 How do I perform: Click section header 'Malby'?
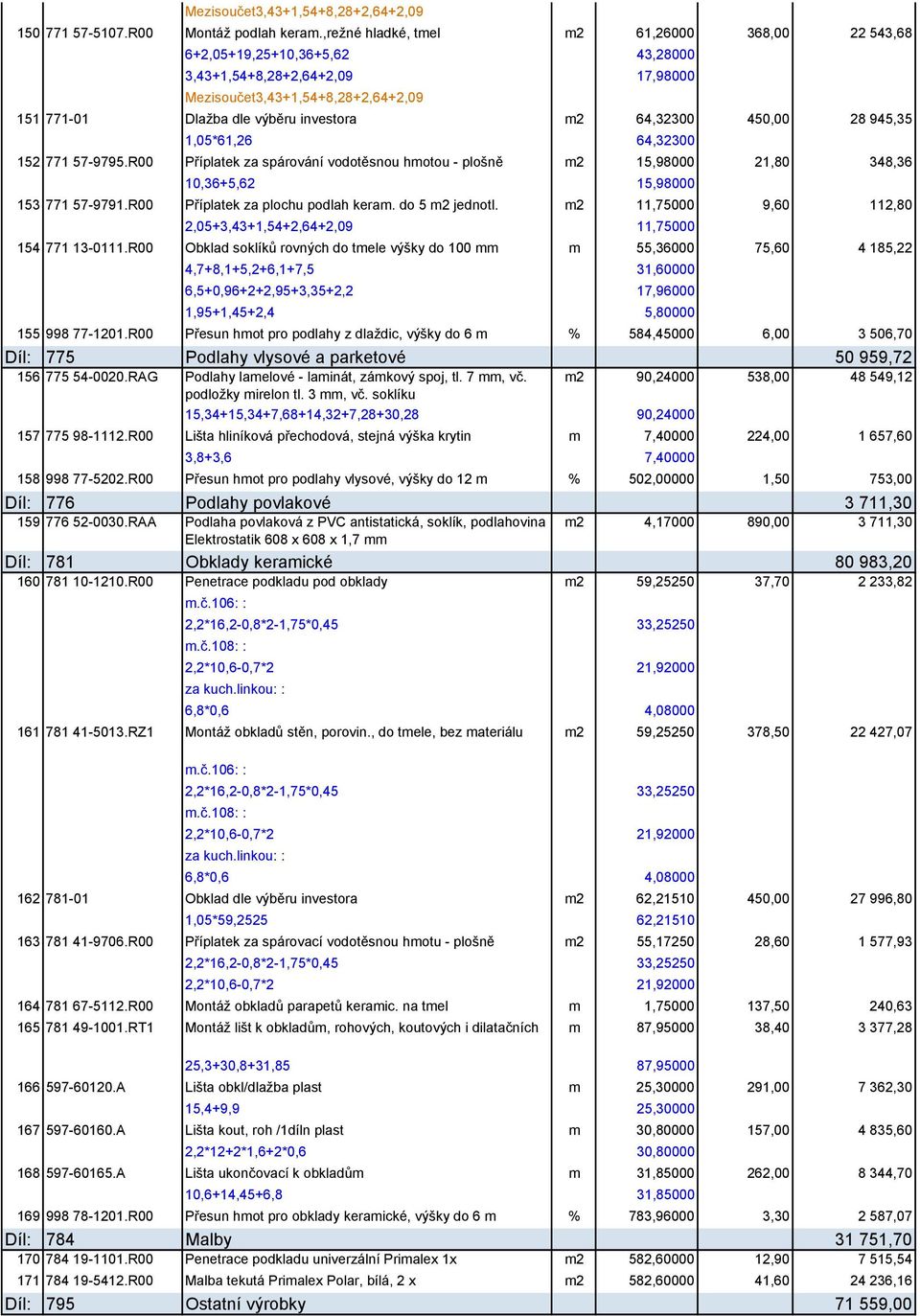(x=209, y=1239)
